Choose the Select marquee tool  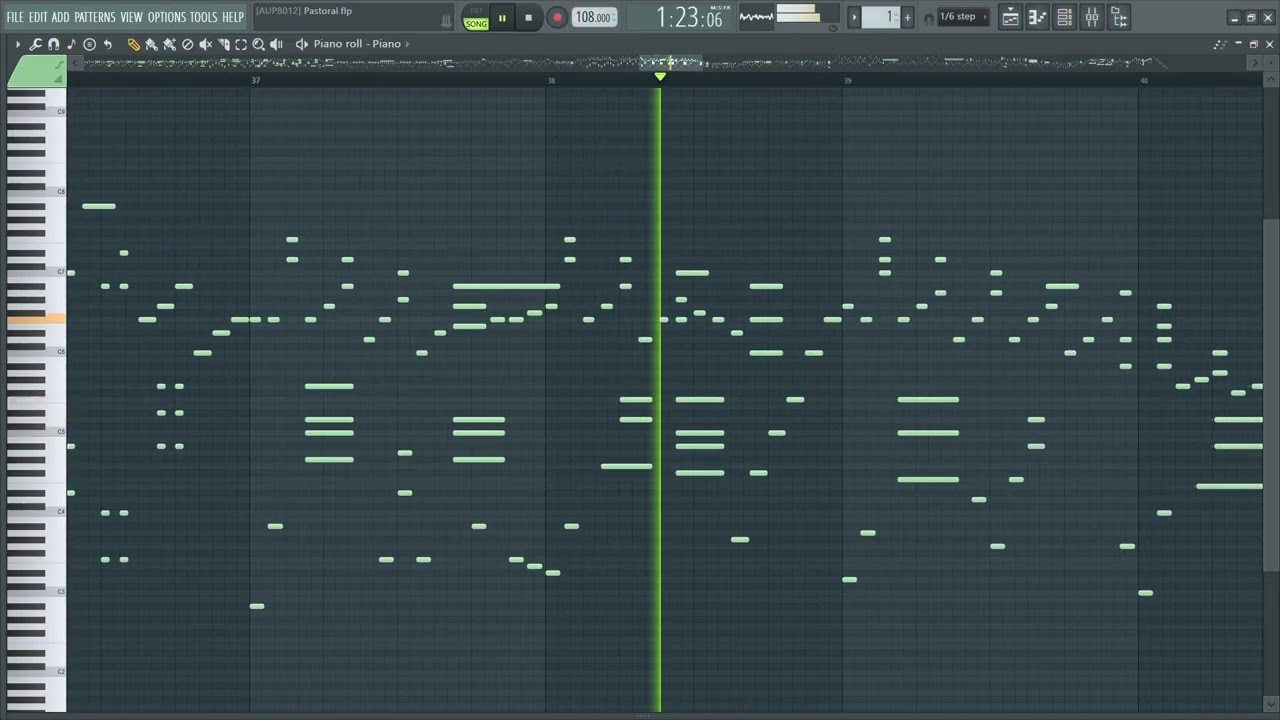click(241, 44)
